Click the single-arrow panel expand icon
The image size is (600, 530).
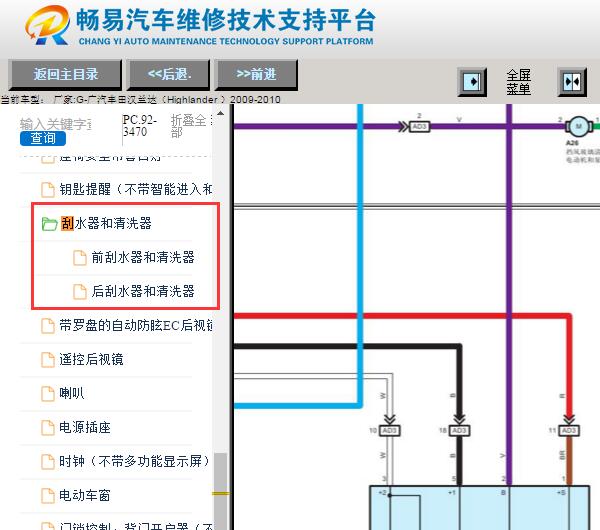472,82
